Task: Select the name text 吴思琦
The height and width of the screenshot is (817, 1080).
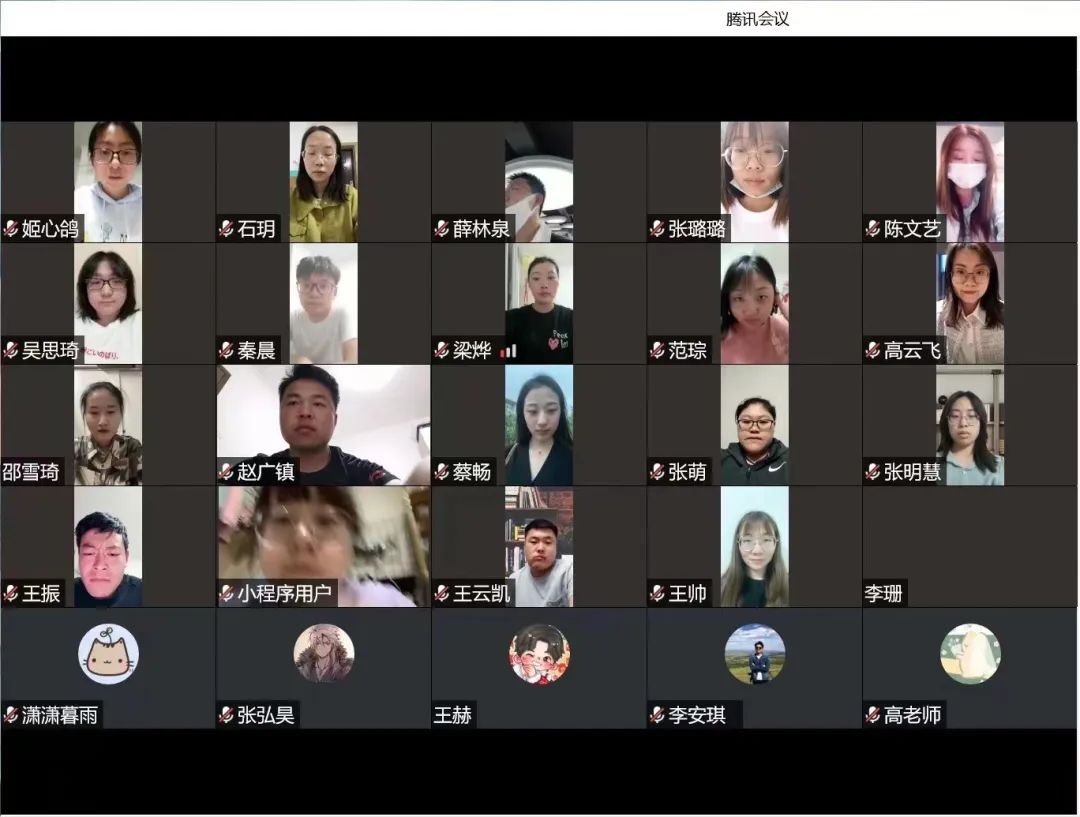Action: [50, 351]
